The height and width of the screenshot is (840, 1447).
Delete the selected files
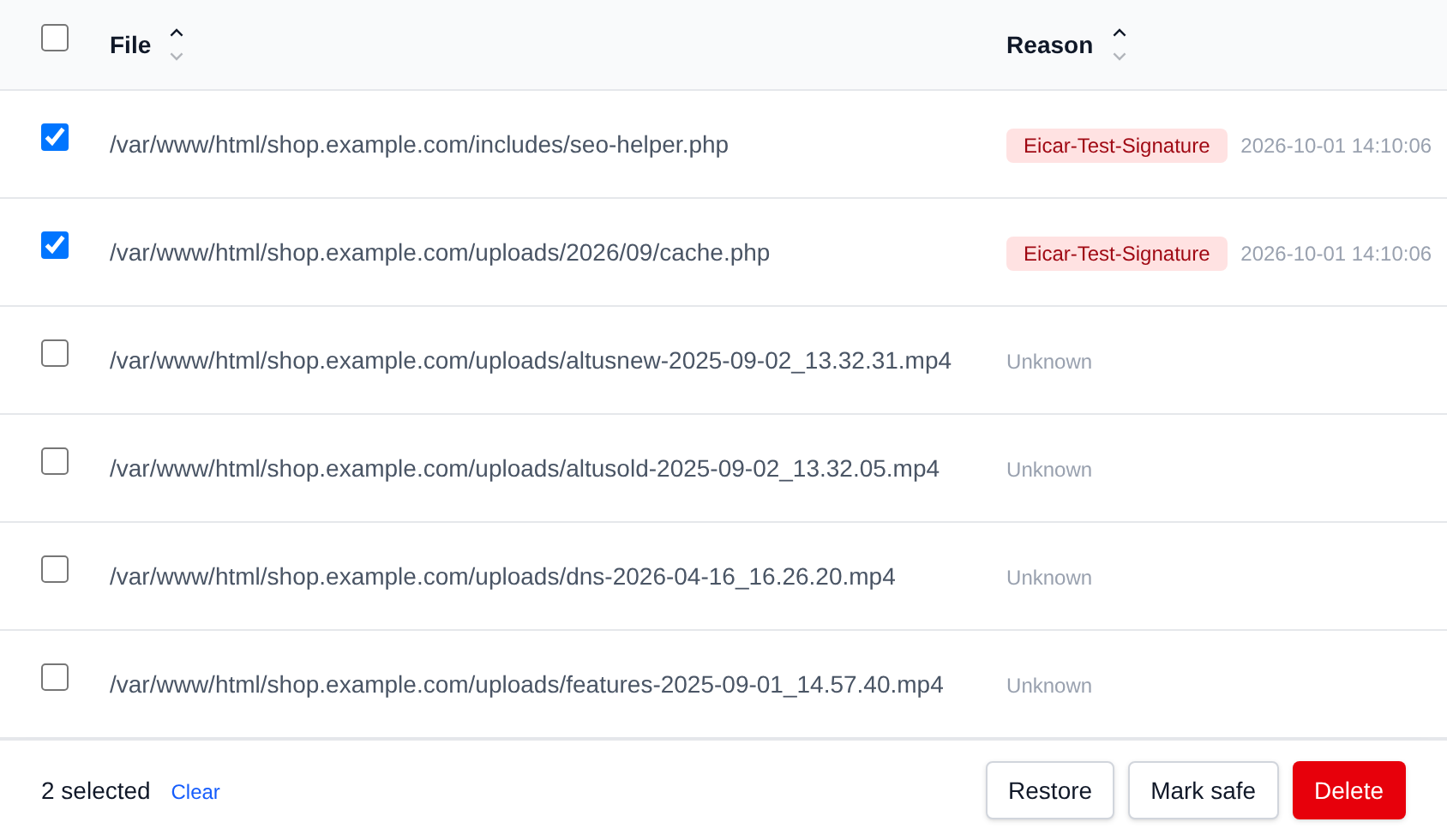(1349, 790)
